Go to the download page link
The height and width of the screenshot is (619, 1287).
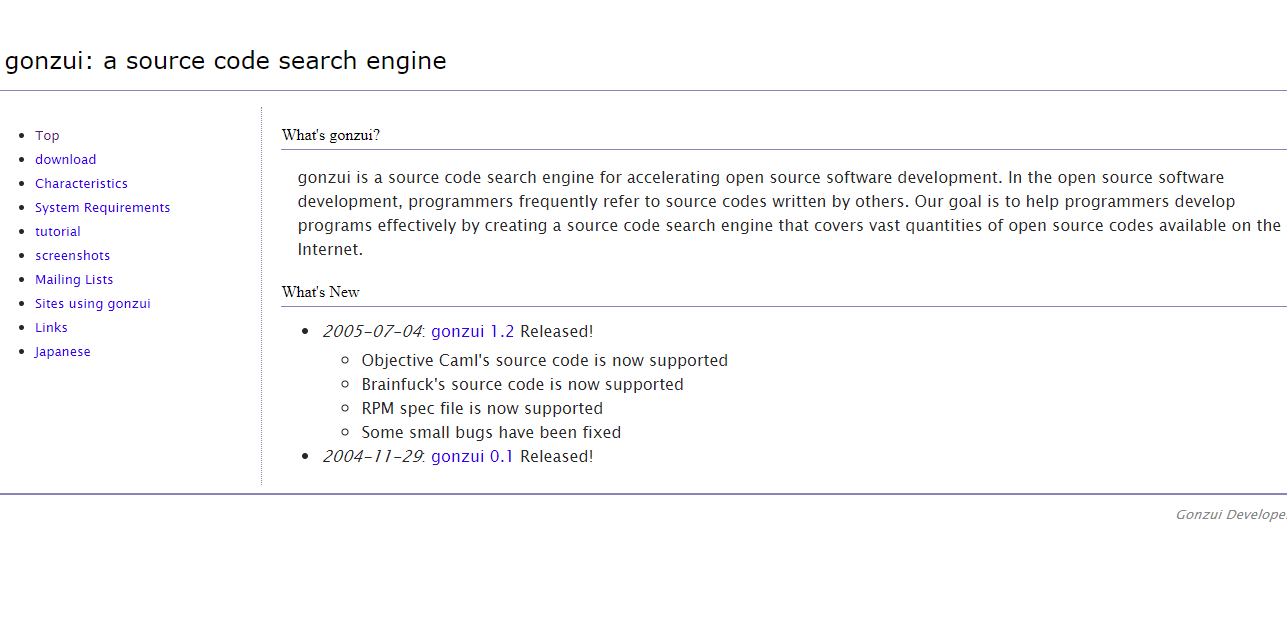(65, 160)
